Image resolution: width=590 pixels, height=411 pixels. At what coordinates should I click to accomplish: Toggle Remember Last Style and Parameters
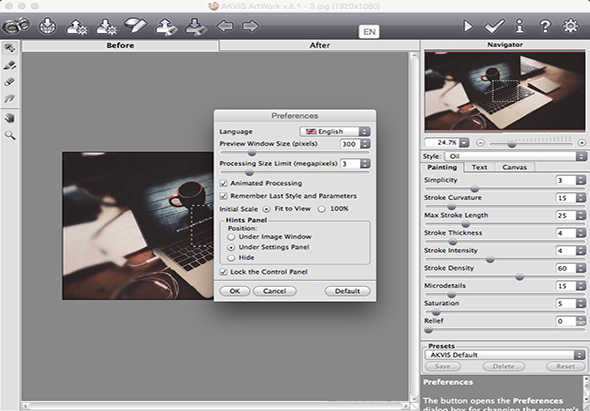point(224,196)
